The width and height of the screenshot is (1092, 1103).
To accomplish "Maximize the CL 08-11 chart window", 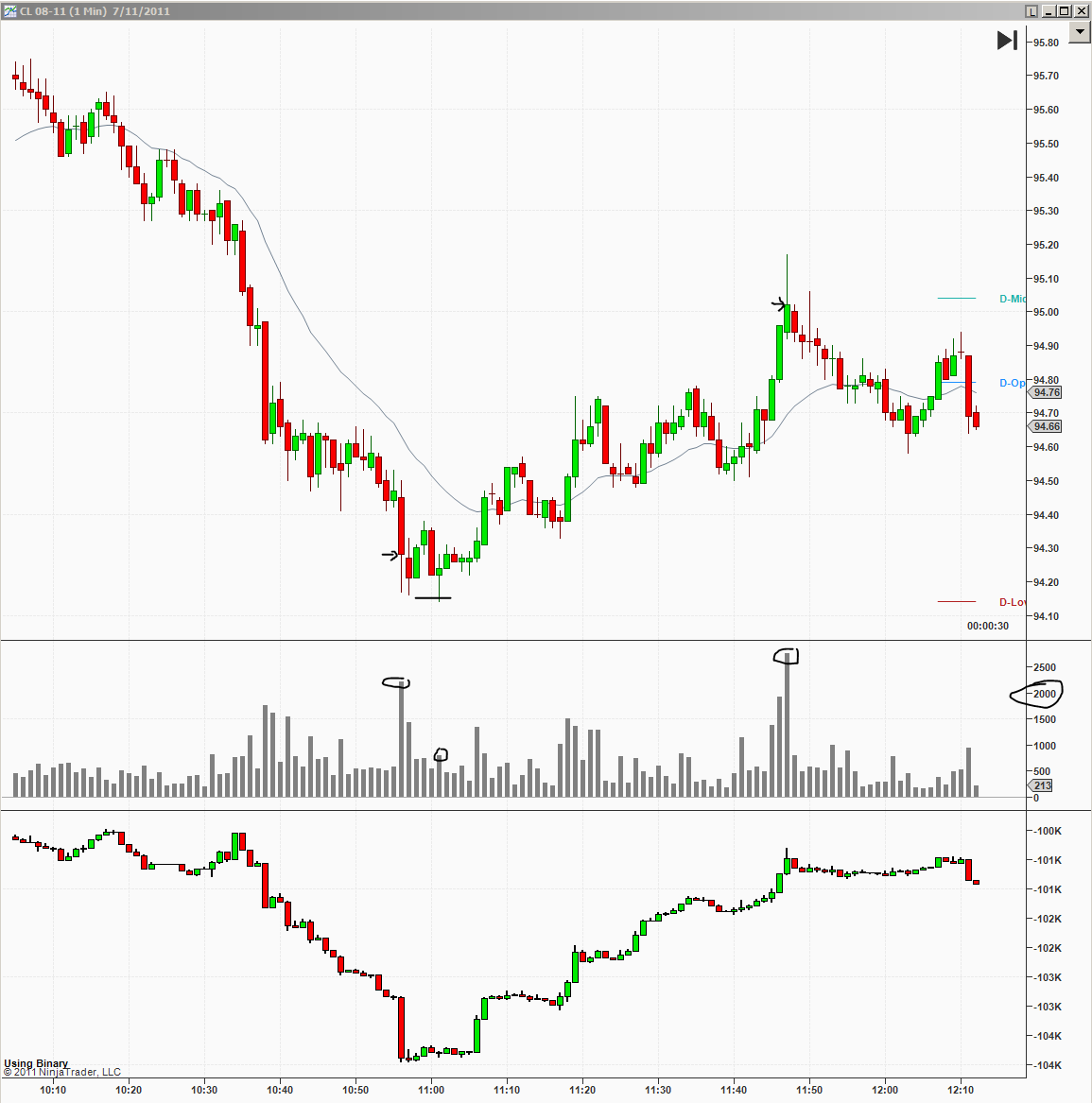I will [1065, 10].
